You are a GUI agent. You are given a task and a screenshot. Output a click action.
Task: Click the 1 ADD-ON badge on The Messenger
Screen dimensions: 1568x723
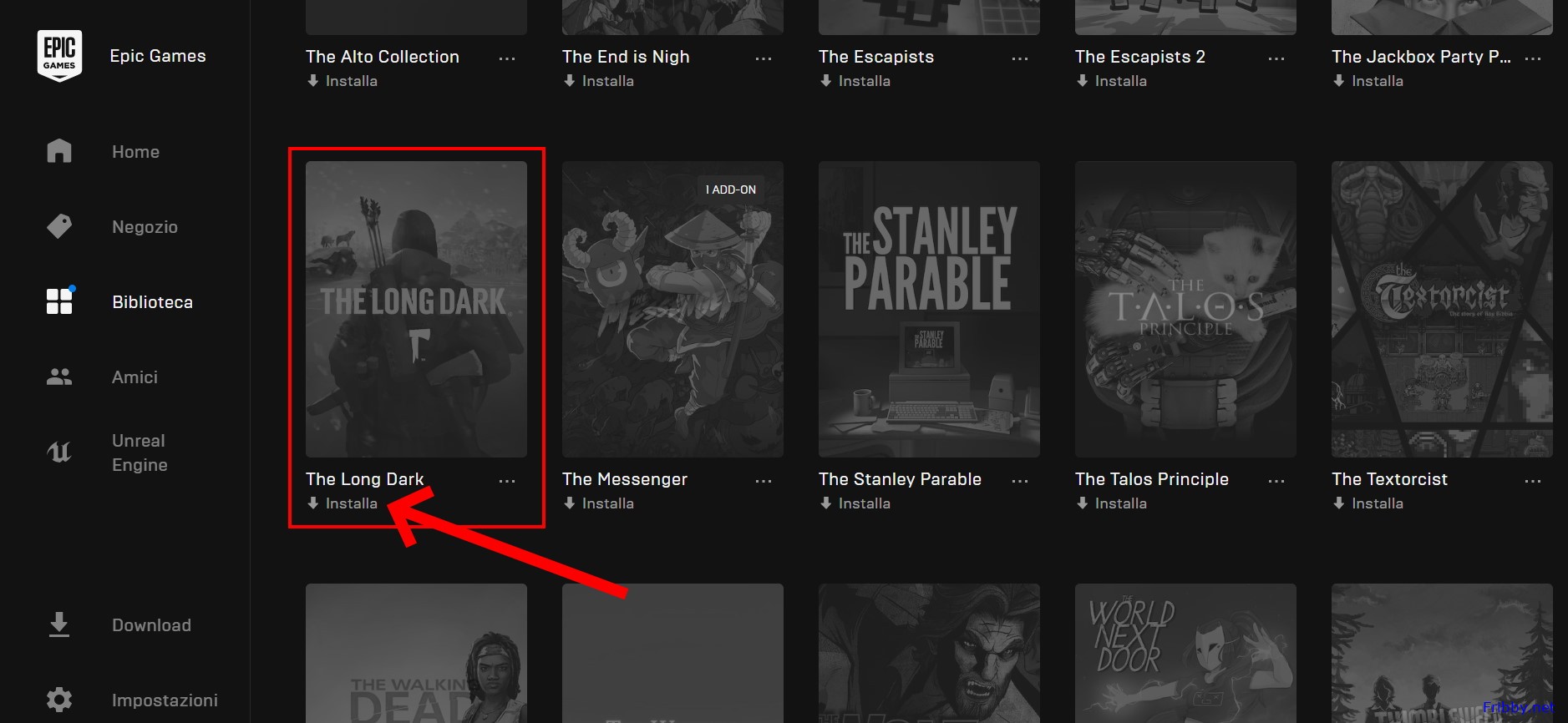click(731, 190)
